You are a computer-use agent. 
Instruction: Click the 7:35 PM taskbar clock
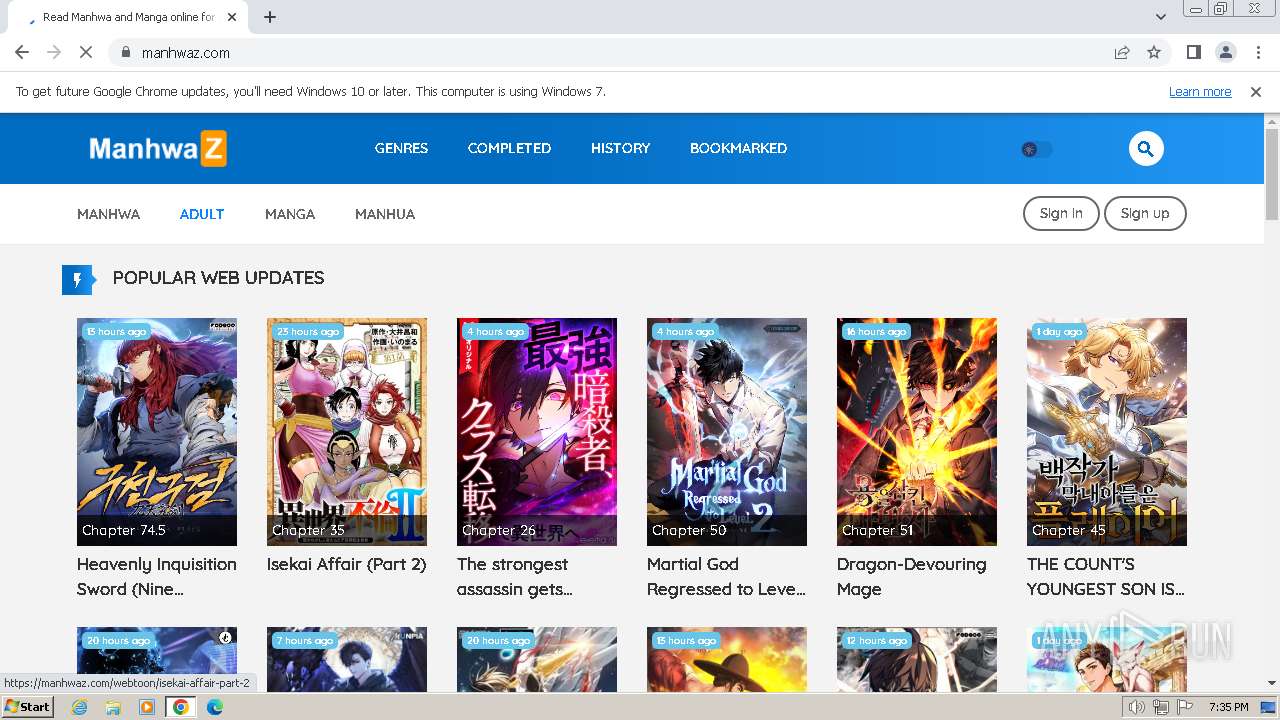point(1228,707)
